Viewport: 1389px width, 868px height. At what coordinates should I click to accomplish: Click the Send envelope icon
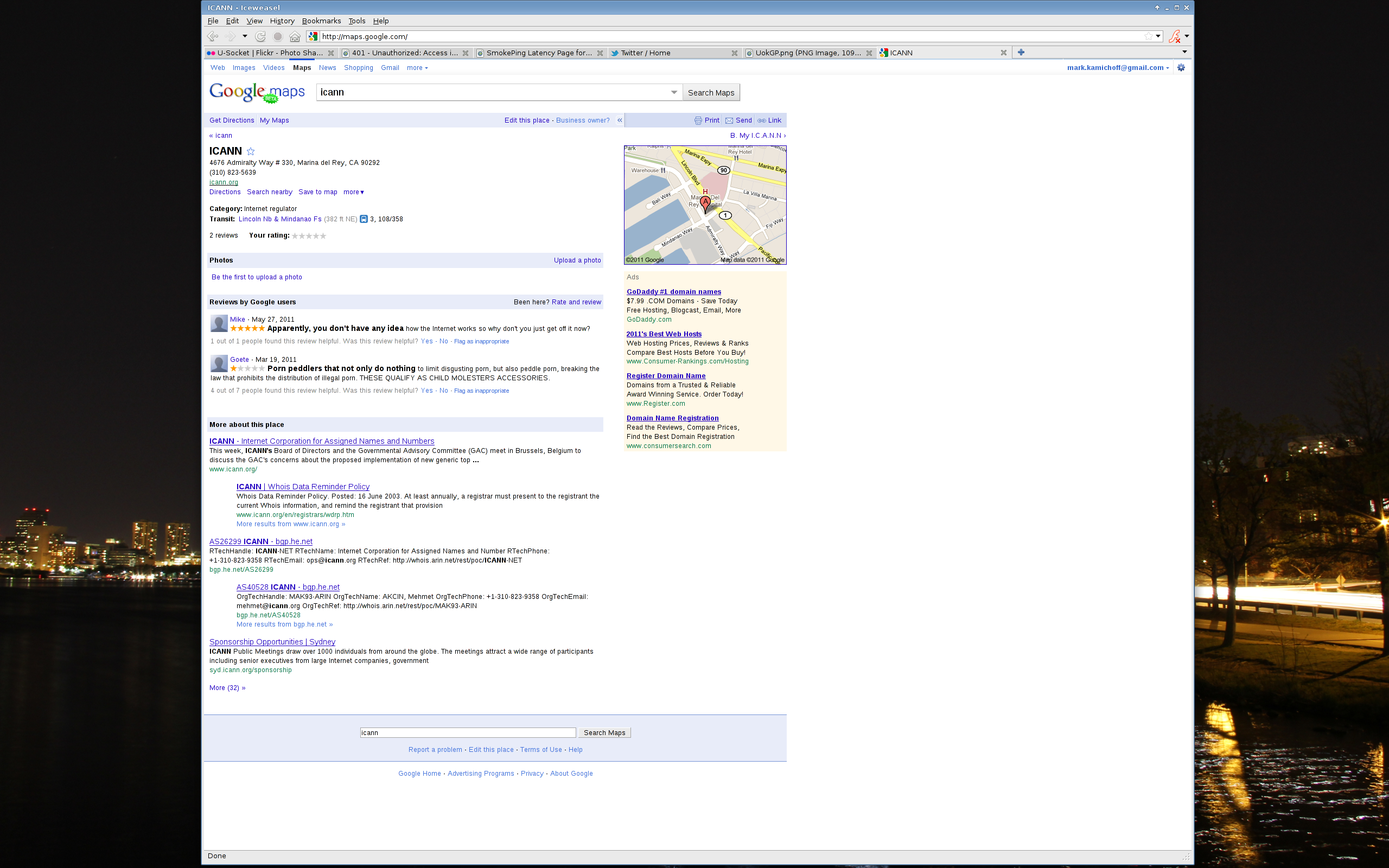coord(729,120)
